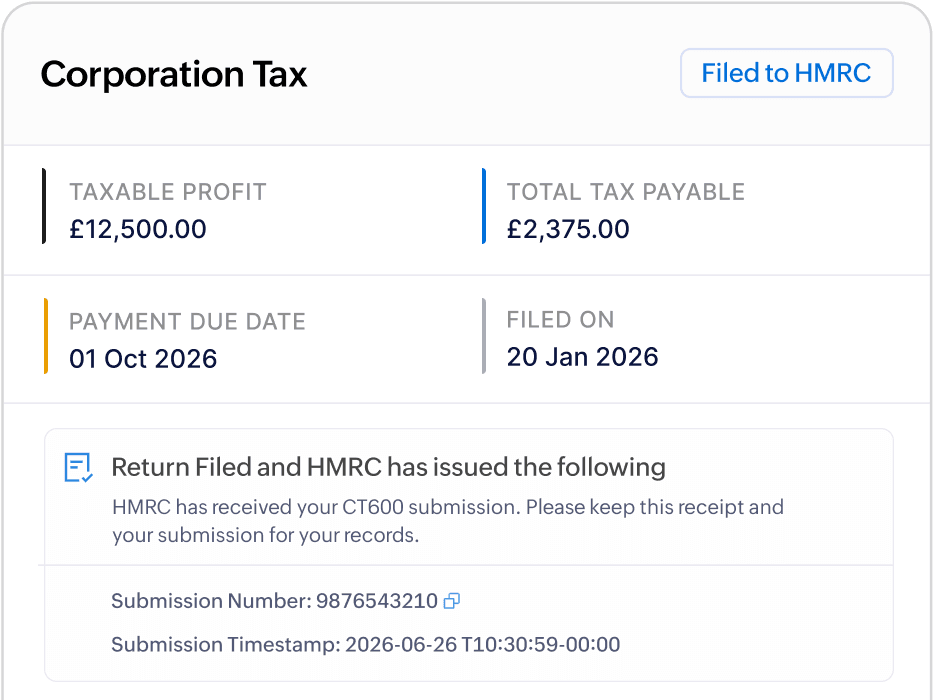
Task: Click the Filed to HMRC status button
Action: [x=786, y=72]
